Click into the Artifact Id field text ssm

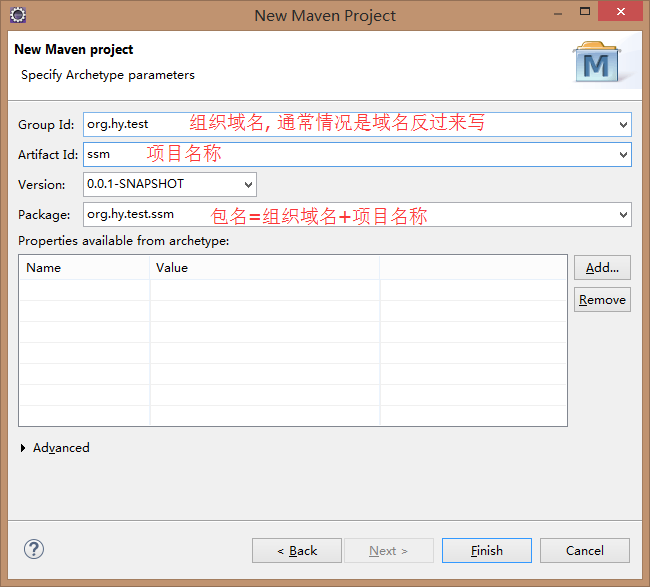pos(98,154)
